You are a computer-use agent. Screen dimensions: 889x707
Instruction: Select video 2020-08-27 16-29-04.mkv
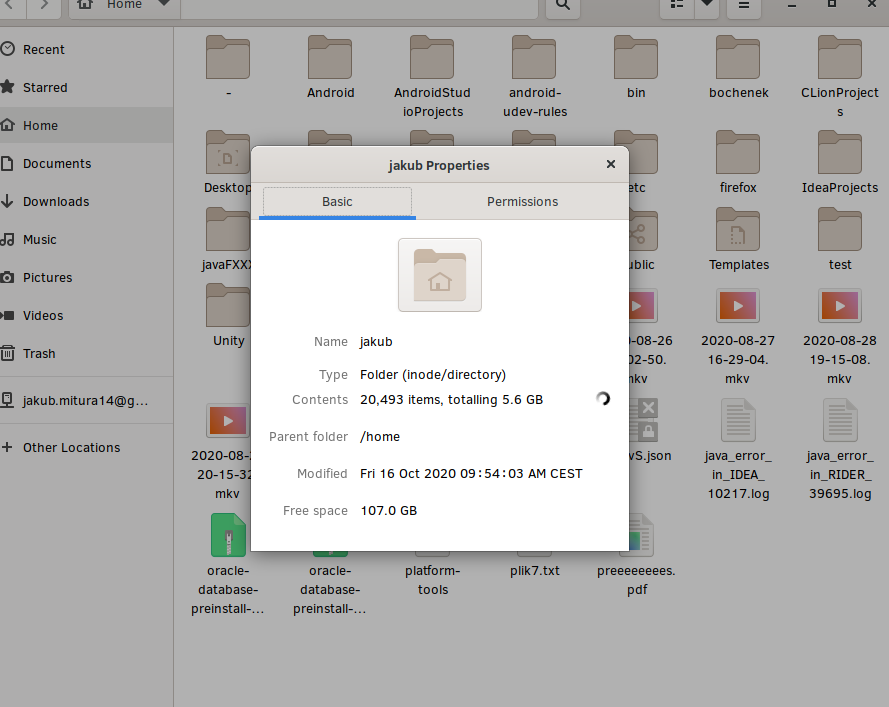coord(738,337)
